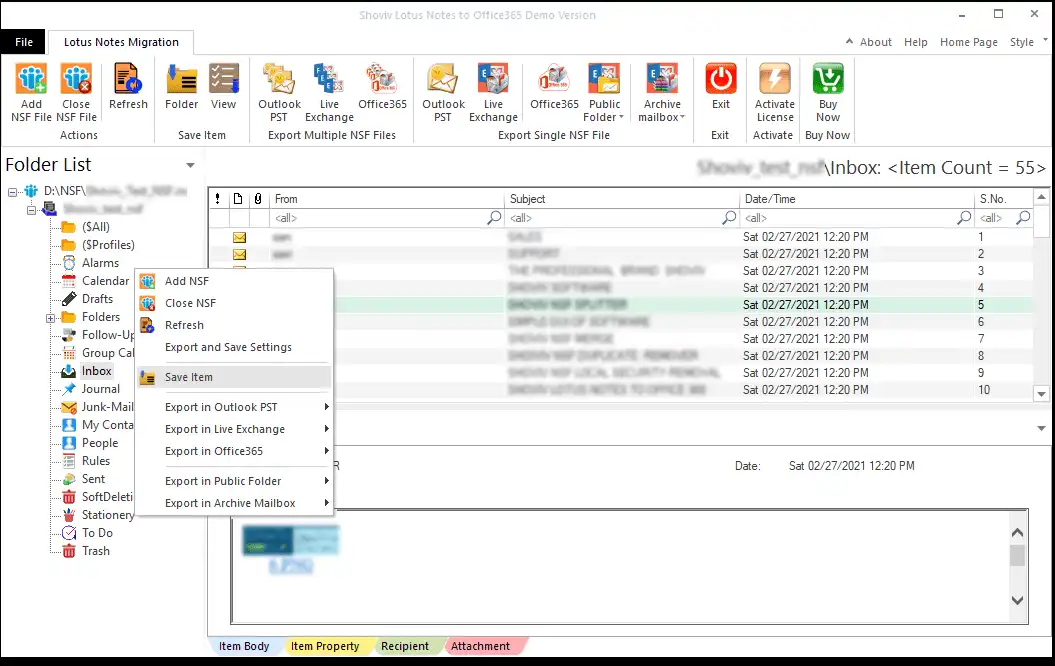Open Export in Public Folder submenu

[x=234, y=481]
